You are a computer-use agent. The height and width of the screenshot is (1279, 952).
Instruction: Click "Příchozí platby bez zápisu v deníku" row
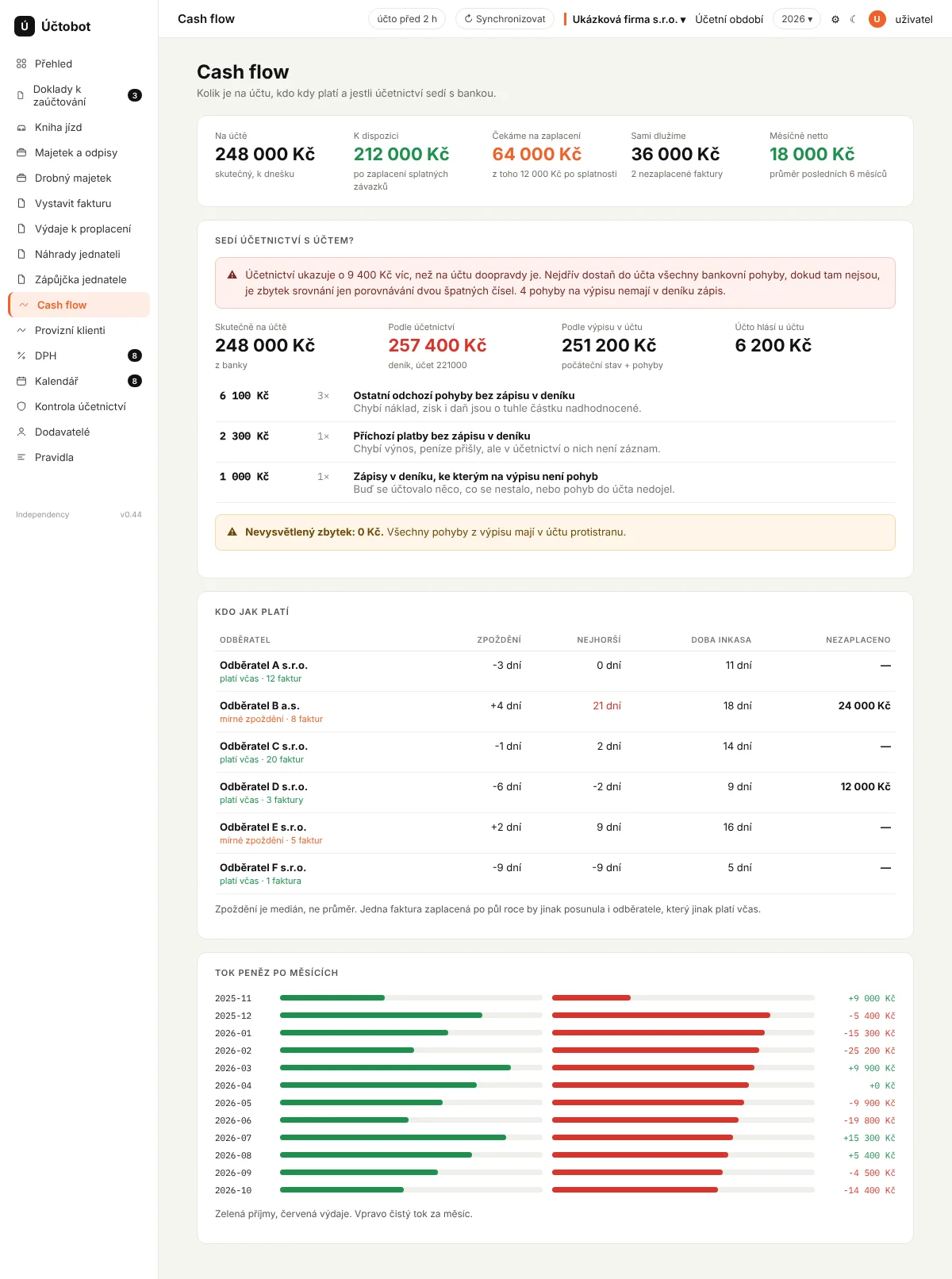point(555,442)
